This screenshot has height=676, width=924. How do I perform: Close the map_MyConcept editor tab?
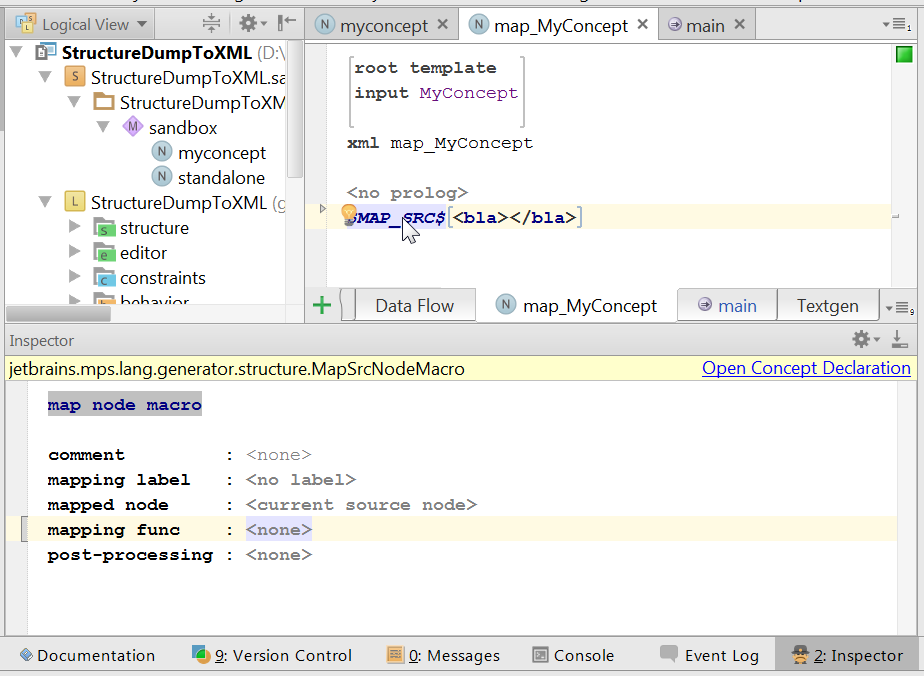(x=643, y=25)
